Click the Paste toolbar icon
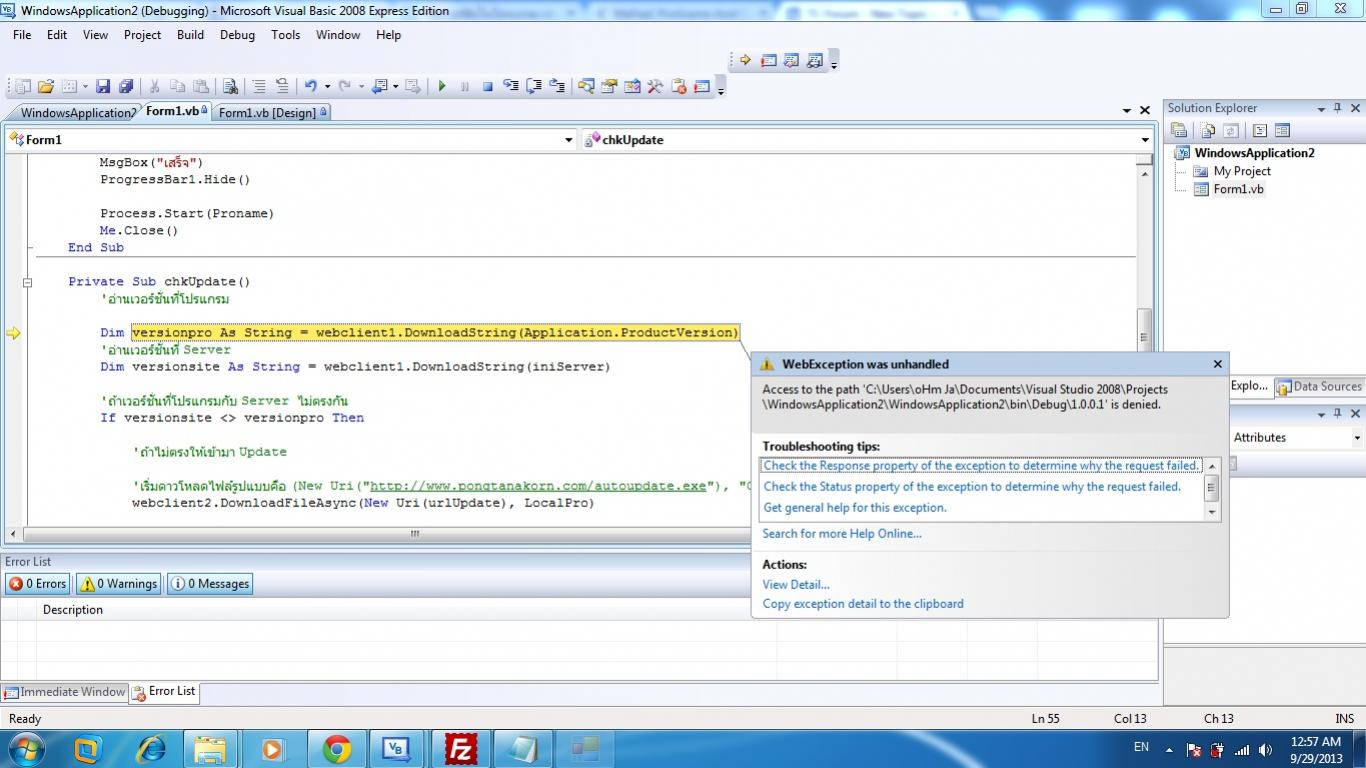 [200, 86]
